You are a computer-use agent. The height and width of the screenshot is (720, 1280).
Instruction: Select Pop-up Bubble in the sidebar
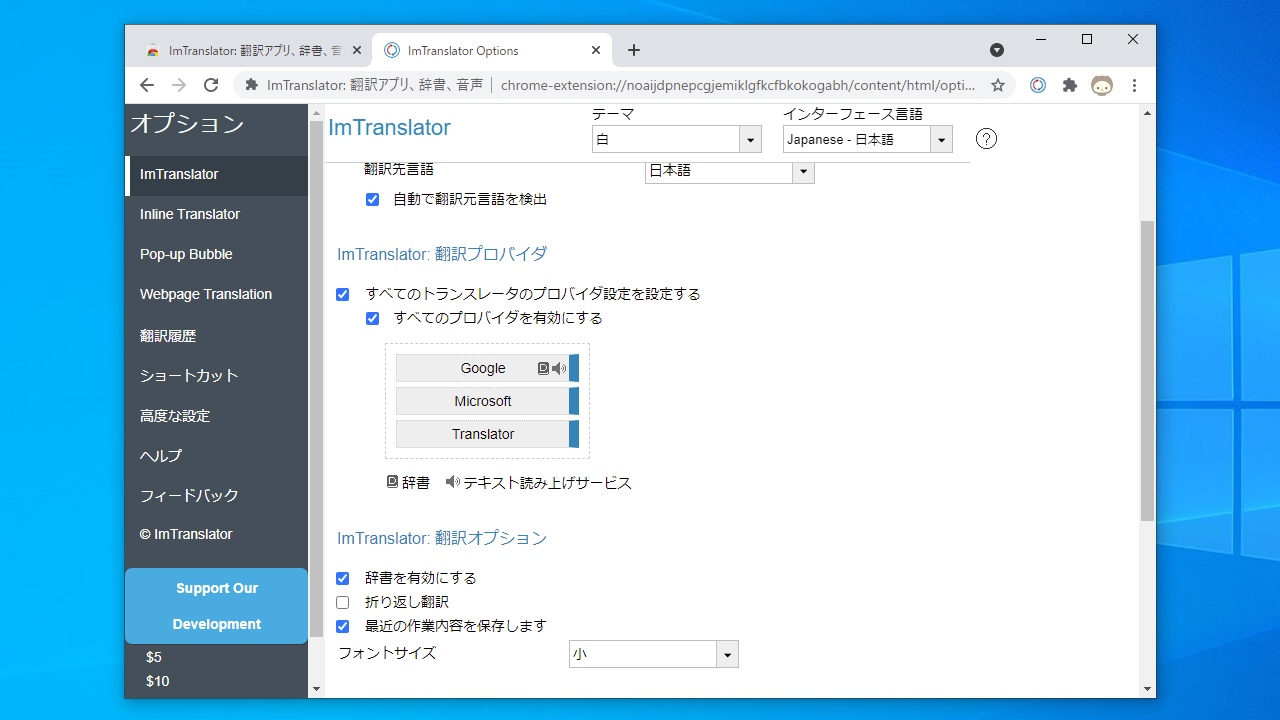pos(217,255)
